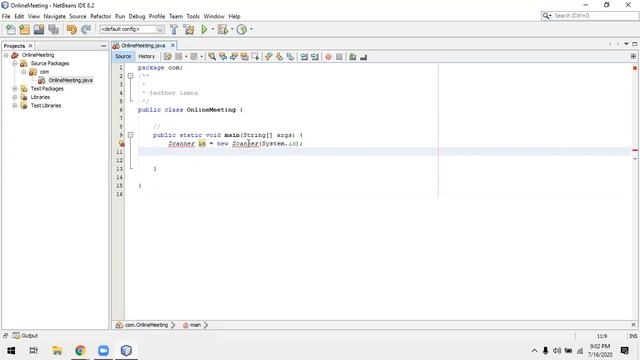Viewport: 640px width, 360px height.
Task: Open the dropdown arrow beside Debug Project
Action: click(232, 29)
